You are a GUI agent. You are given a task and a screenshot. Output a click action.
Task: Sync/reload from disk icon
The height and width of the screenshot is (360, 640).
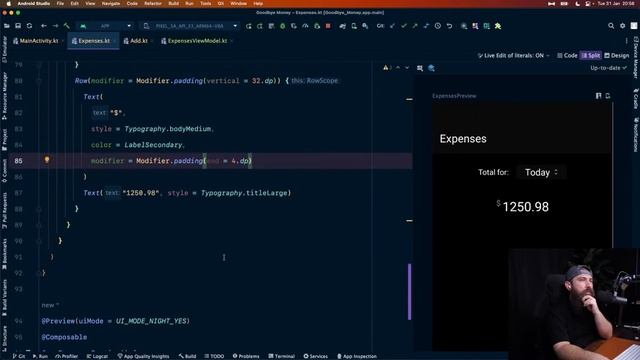pos(29,26)
